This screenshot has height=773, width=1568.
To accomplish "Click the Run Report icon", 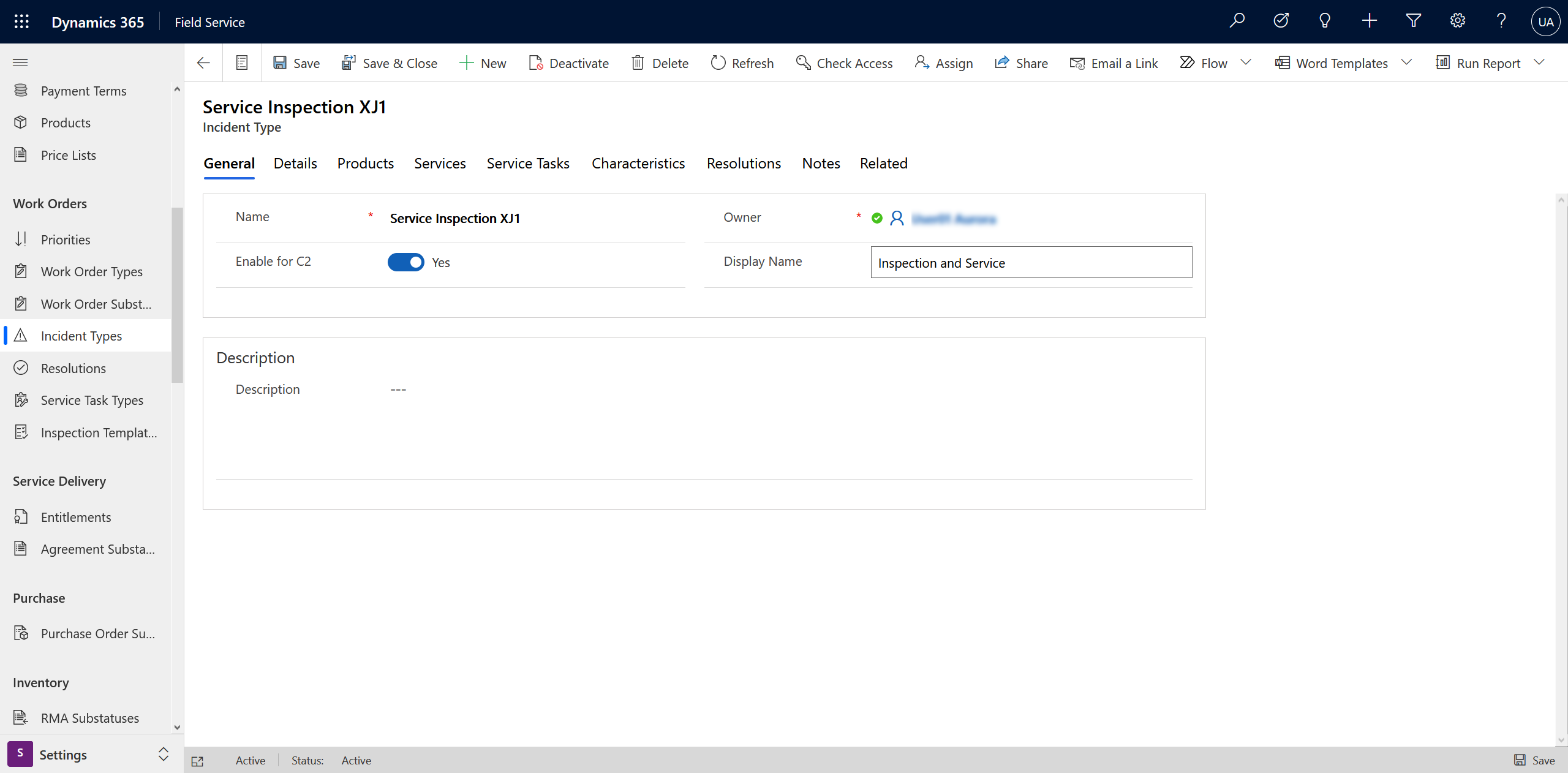I will (1443, 62).
